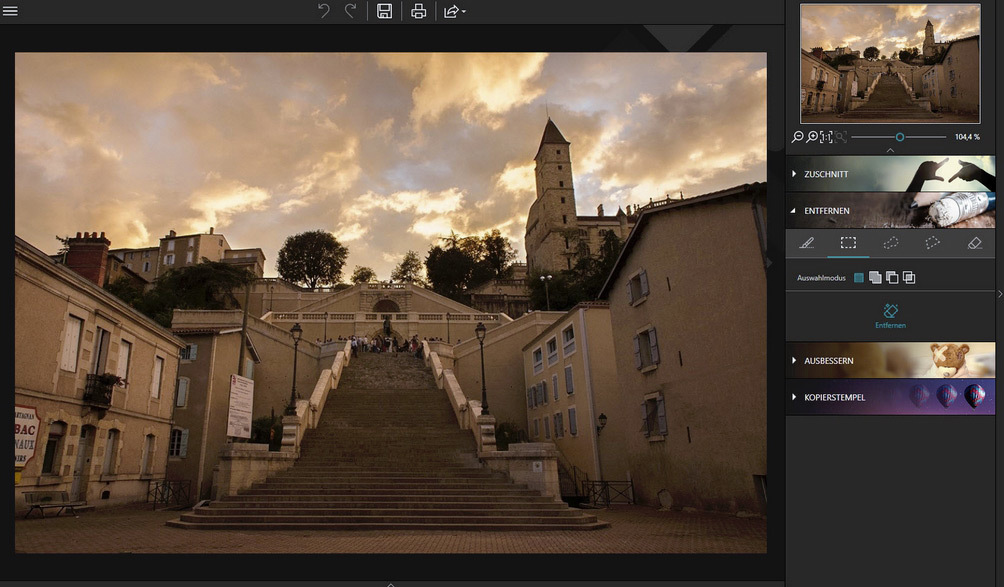Open the hamburger main menu
The height and width of the screenshot is (587, 1004).
[x=10, y=11]
